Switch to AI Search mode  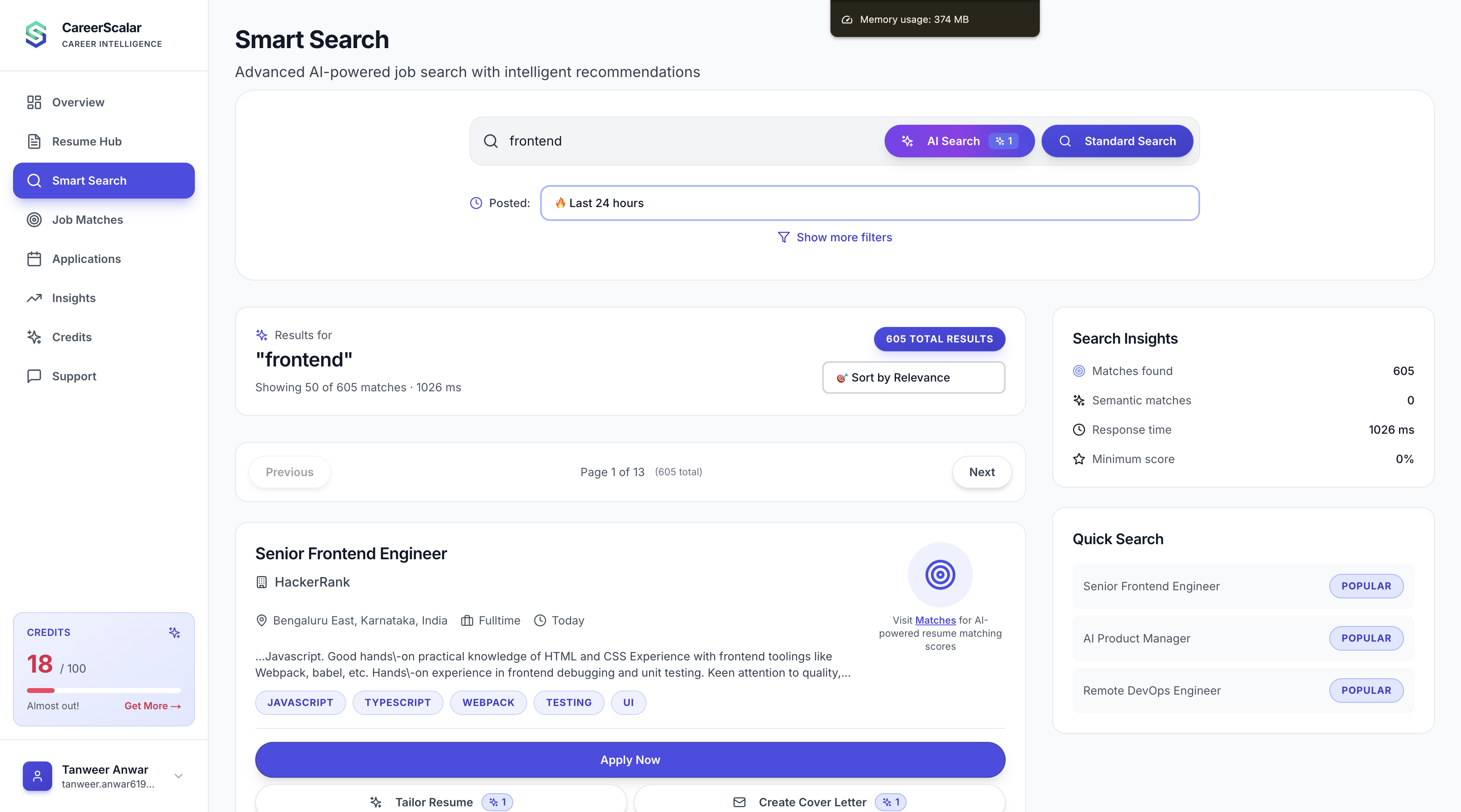[958, 141]
